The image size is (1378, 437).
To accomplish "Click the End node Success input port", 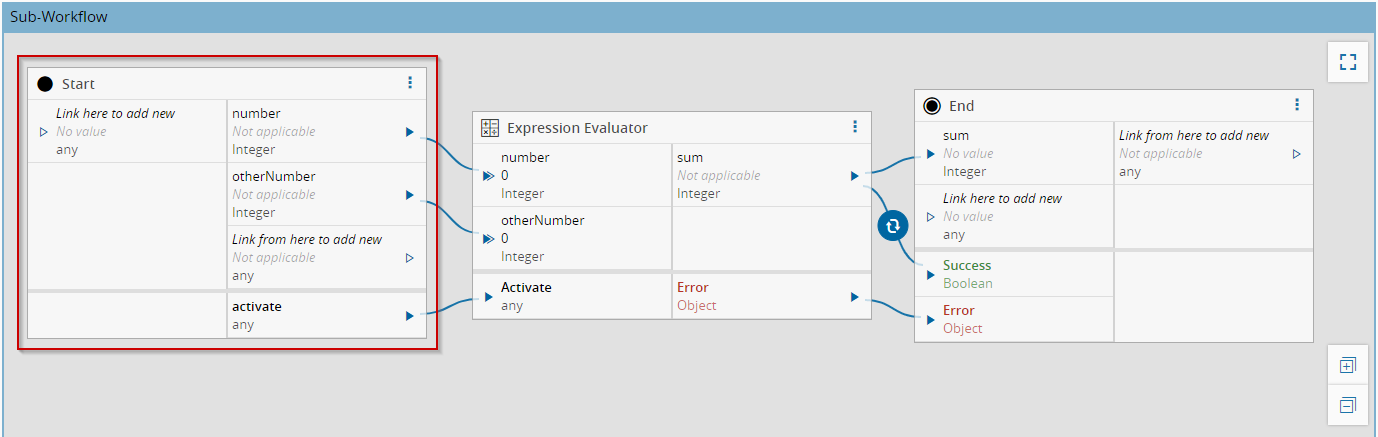I will click(931, 274).
